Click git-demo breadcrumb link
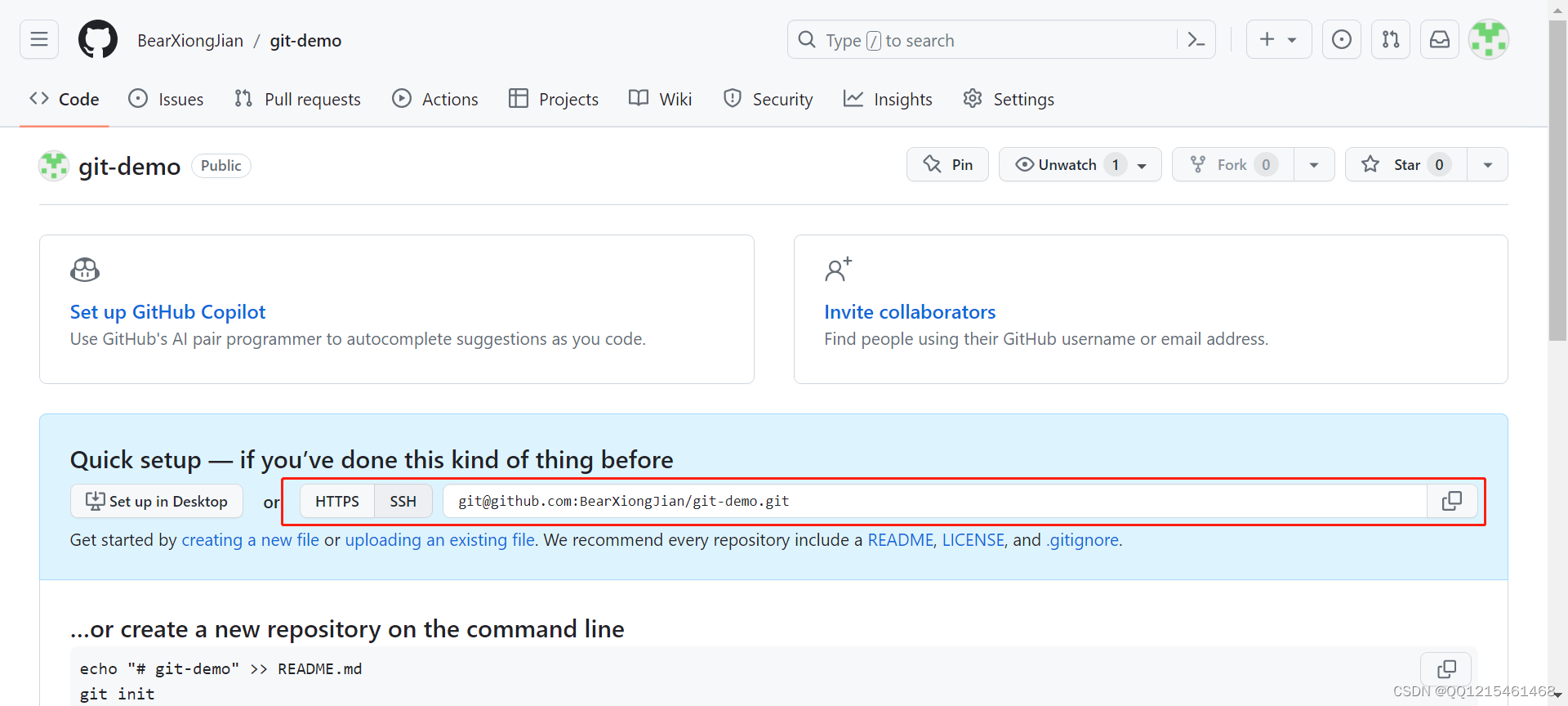 pyautogui.click(x=305, y=40)
